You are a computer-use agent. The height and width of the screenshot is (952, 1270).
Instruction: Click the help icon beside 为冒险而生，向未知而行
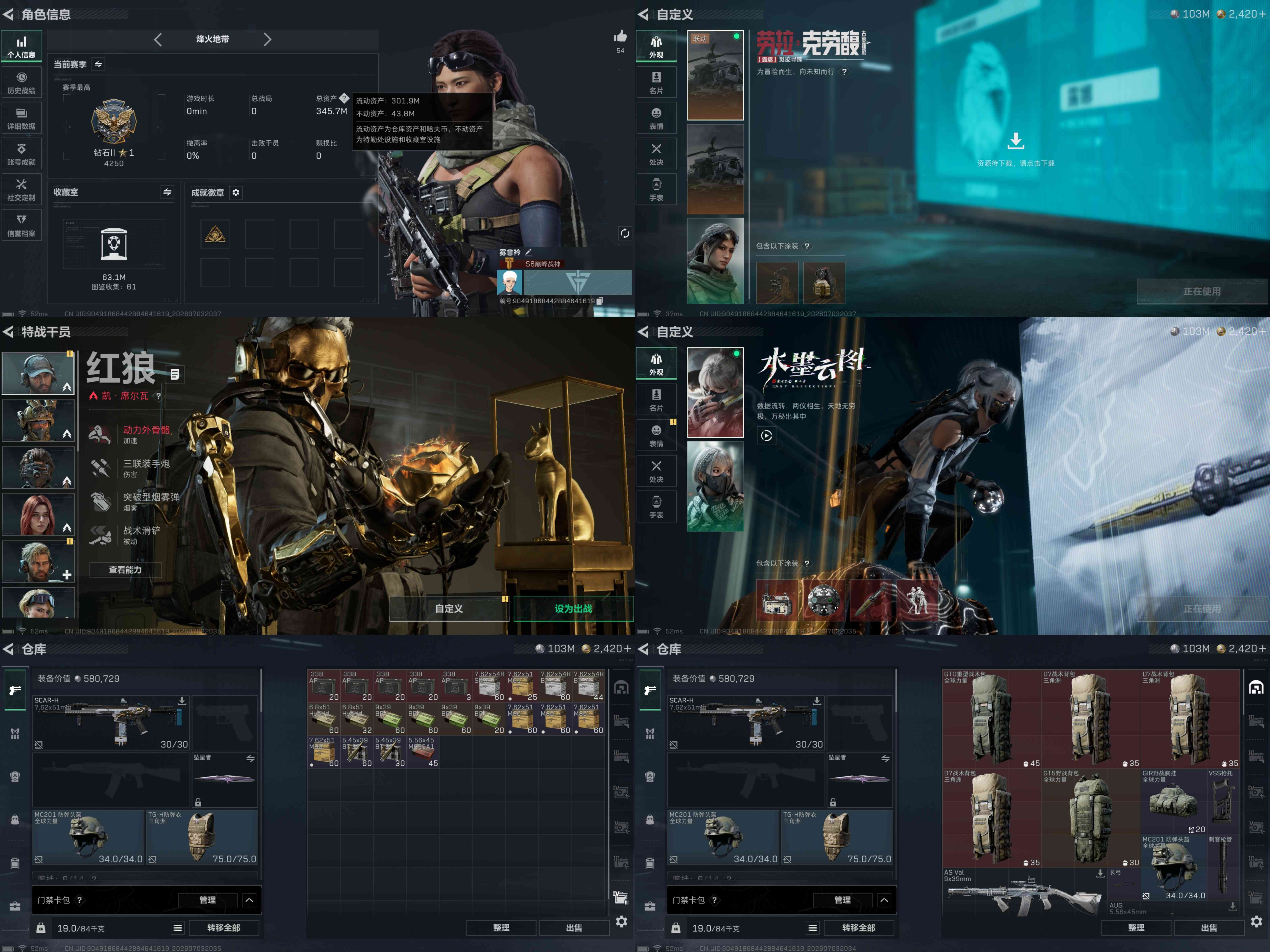tap(844, 72)
